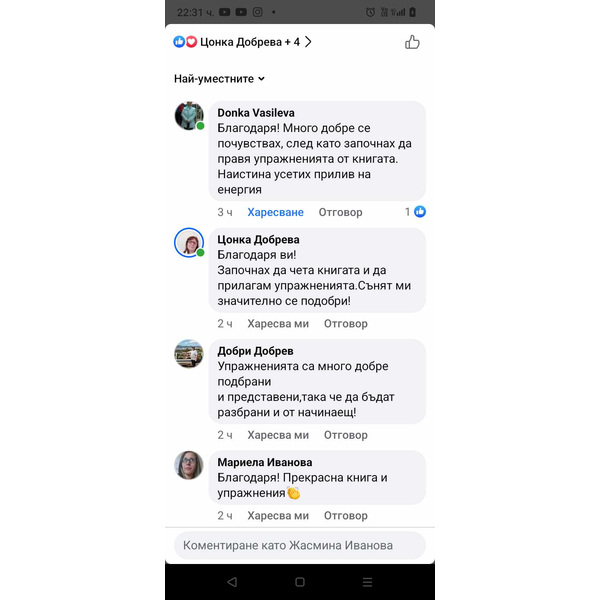Image resolution: width=600 pixels, height=600 pixels.
Task: Tap the Instagram status bar icon
Action: [x=258, y=12]
